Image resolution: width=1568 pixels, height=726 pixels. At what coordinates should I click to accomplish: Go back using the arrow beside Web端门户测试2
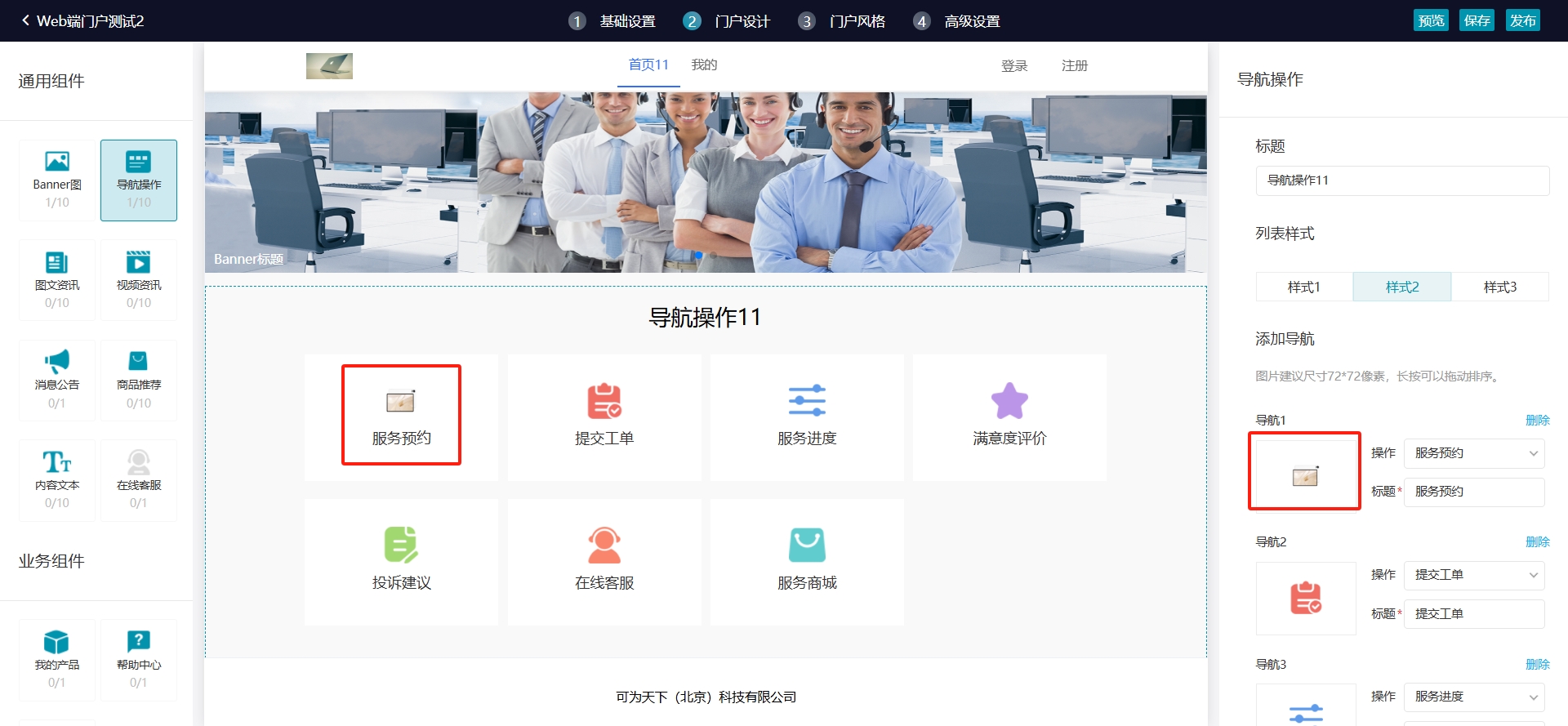[25, 20]
